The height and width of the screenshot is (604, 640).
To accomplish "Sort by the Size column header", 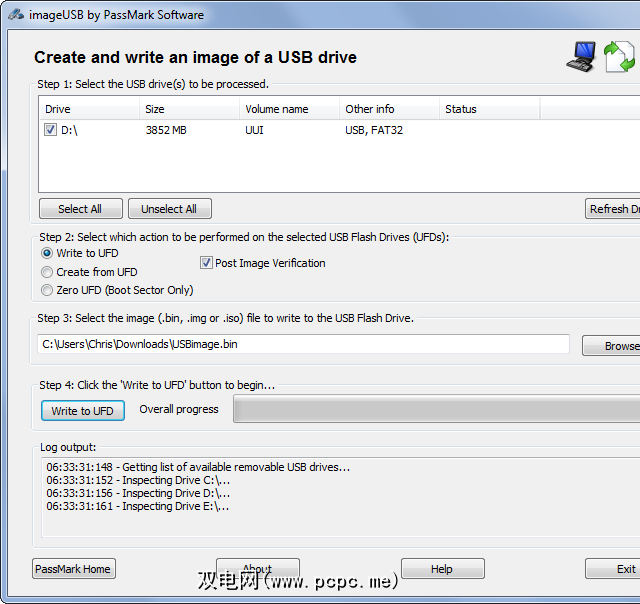I will tap(189, 109).
